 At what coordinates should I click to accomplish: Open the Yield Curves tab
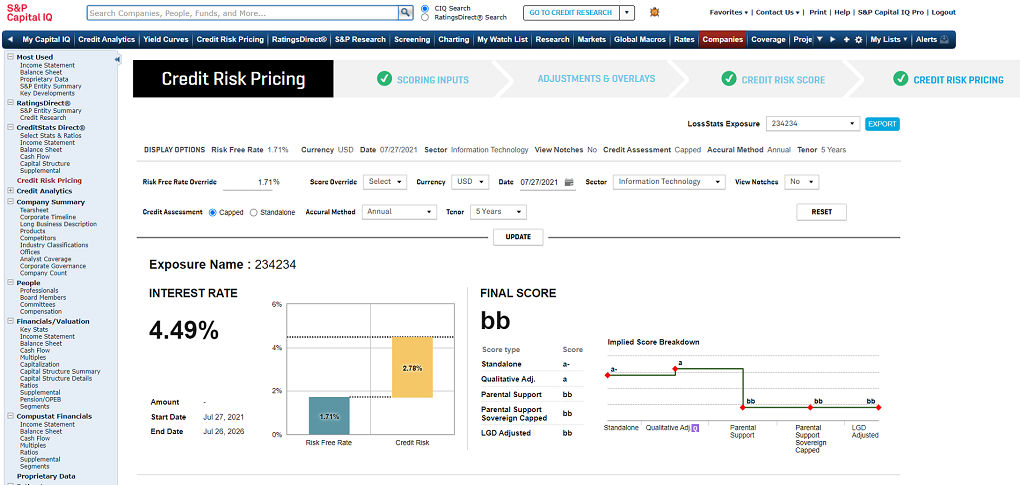coord(166,40)
